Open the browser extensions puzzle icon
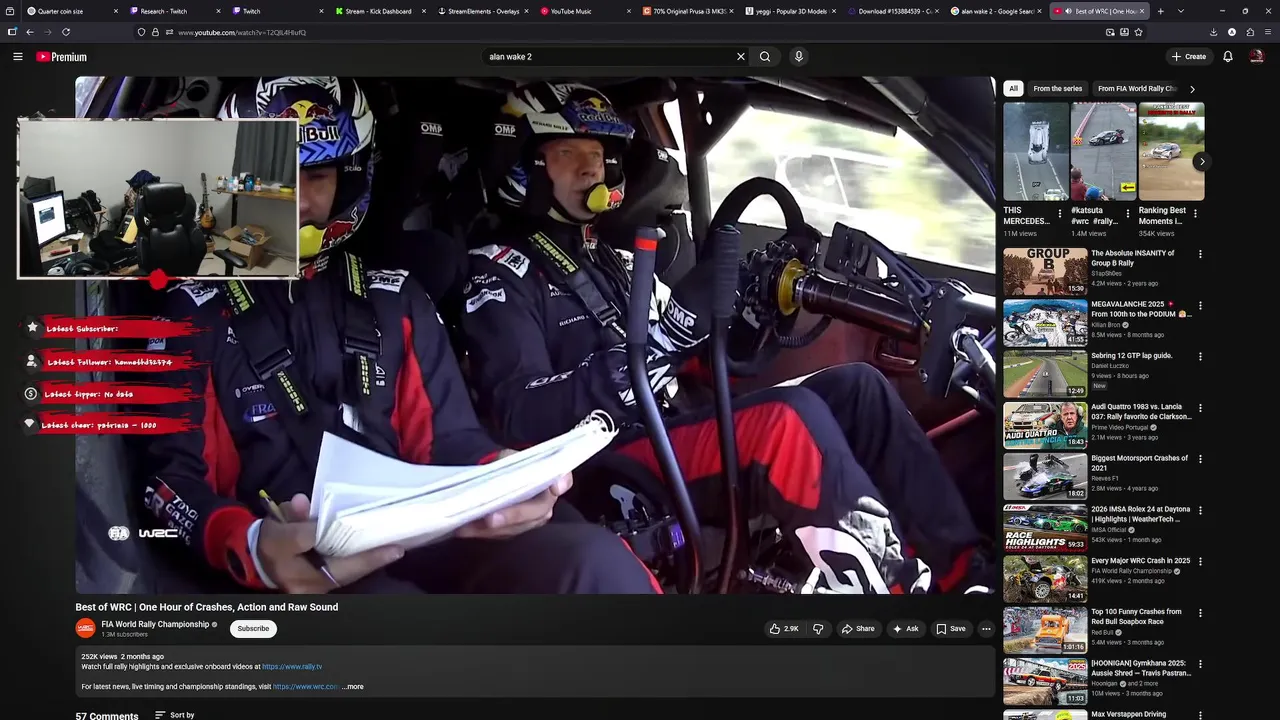Image resolution: width=1280 pixels, height=720 pixels. pos(1250,32)
